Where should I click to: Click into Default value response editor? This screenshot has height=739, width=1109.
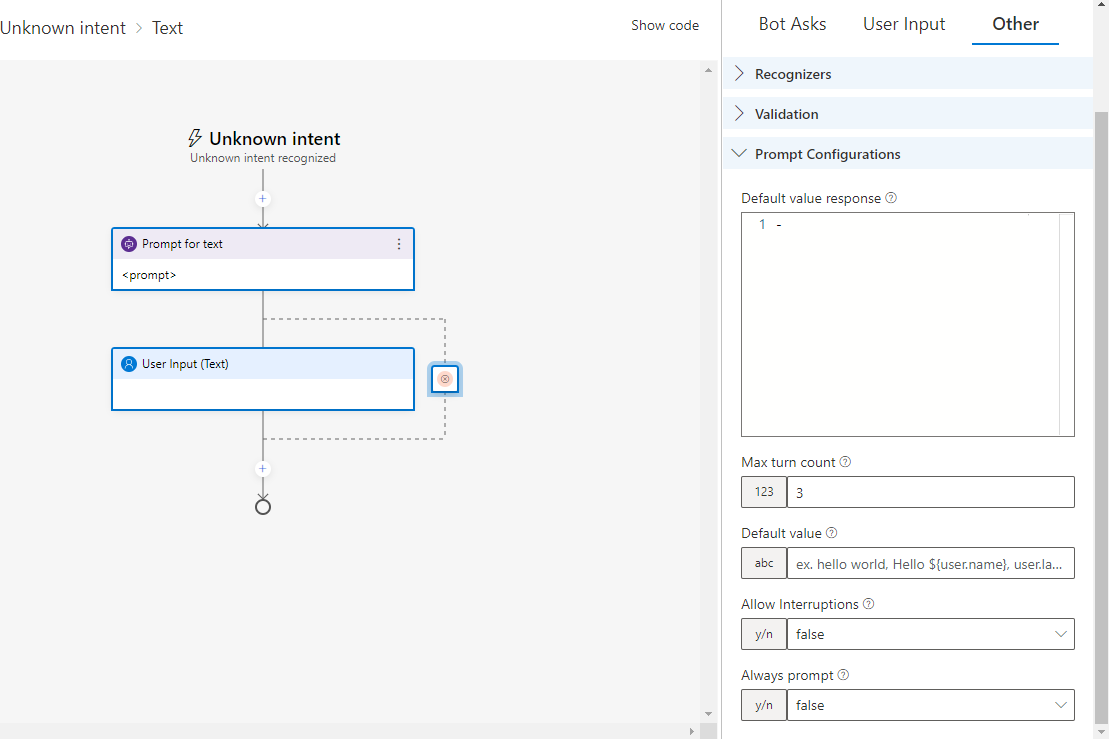click(907, 324)
